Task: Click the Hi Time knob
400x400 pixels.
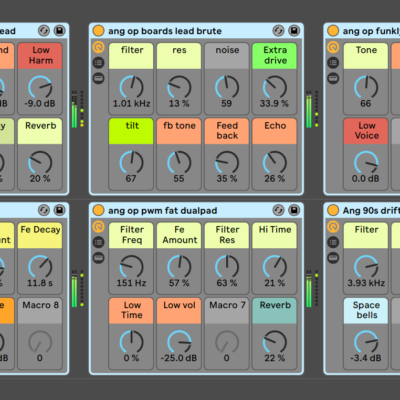Action: (x=275, y=267)
